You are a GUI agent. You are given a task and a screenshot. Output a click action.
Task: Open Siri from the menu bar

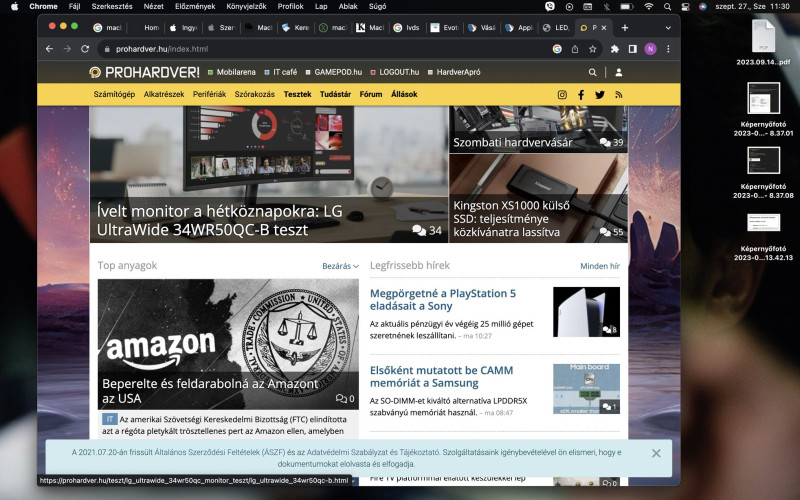coord(703,7)
